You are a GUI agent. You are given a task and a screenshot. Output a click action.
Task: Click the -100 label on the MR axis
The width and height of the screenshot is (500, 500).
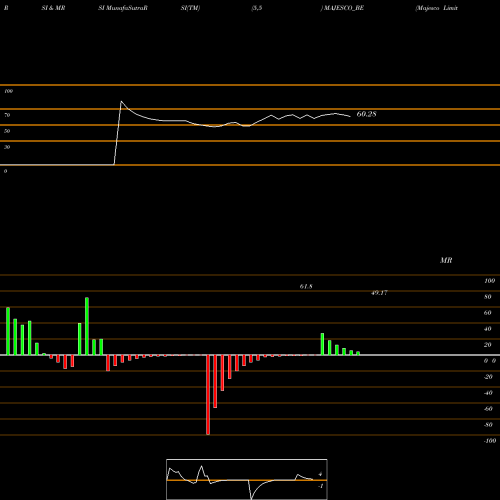tap(490, 441)
